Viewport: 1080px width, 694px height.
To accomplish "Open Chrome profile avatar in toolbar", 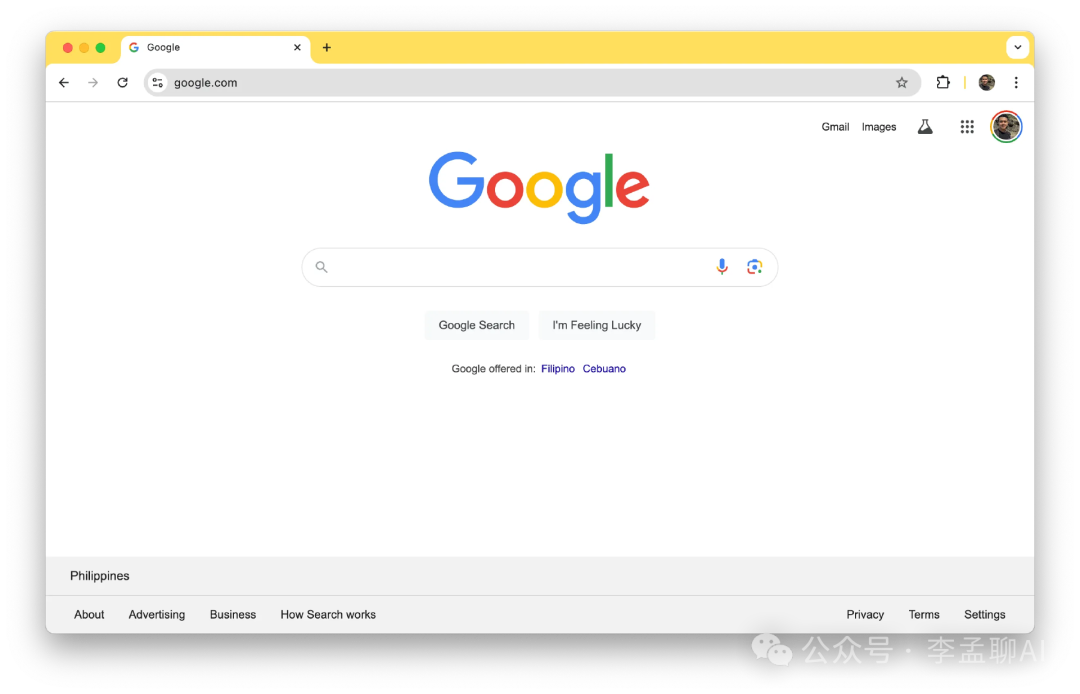I will [986, 83].
